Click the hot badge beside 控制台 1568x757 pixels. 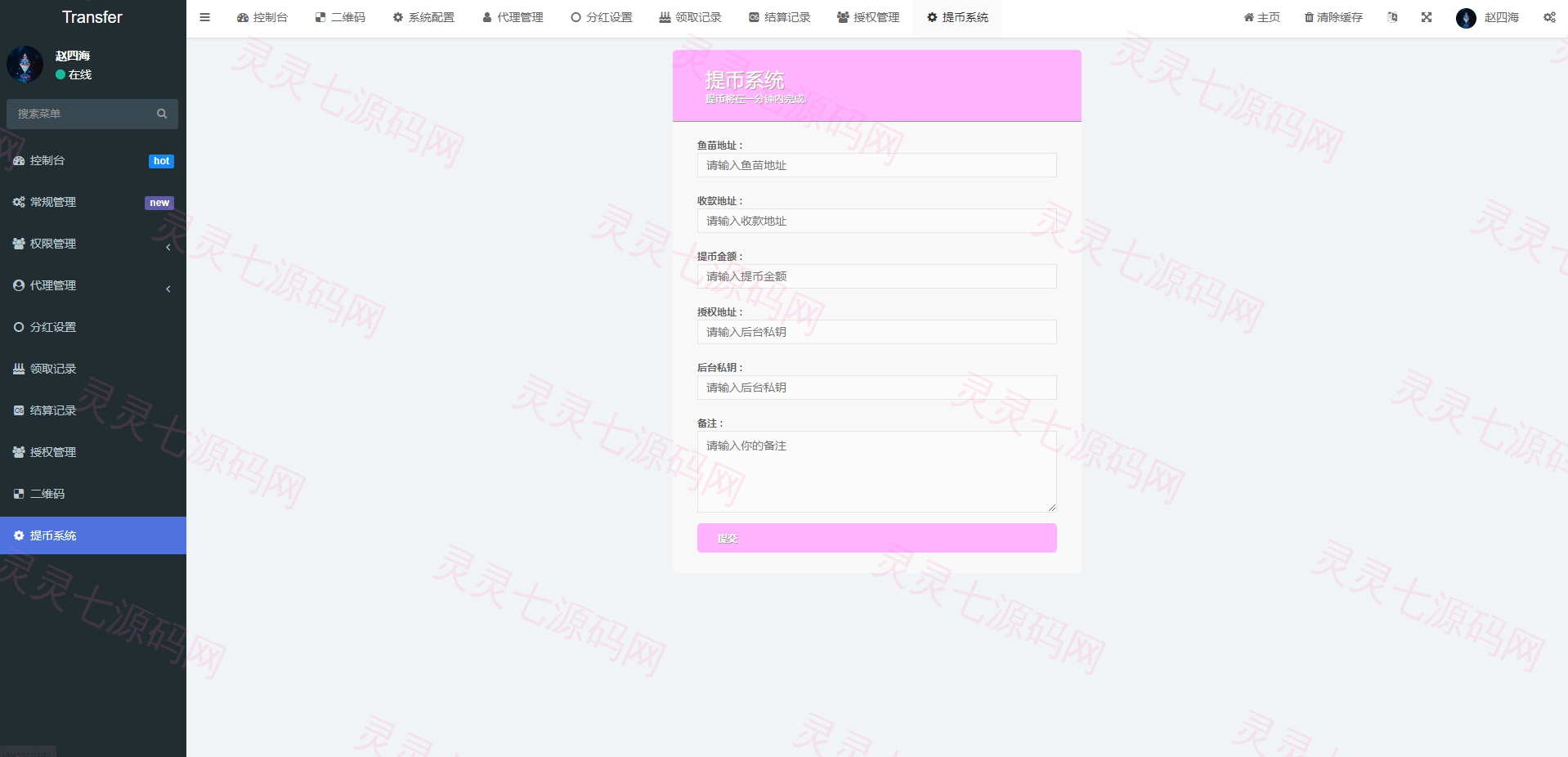pyautogui.click(x=162, y=161)
